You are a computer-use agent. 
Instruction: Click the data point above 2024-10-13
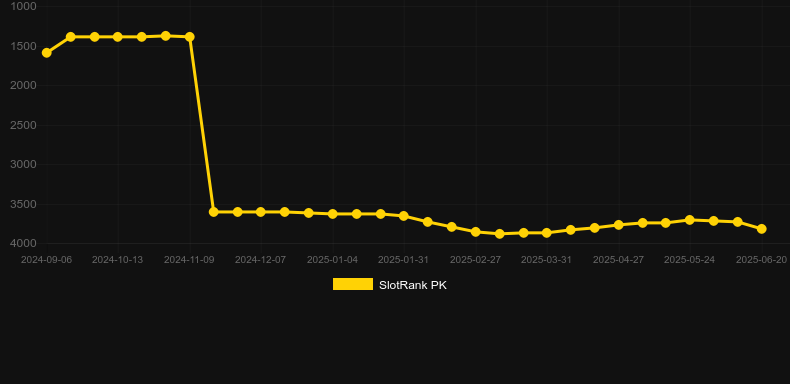click(117, 37)
